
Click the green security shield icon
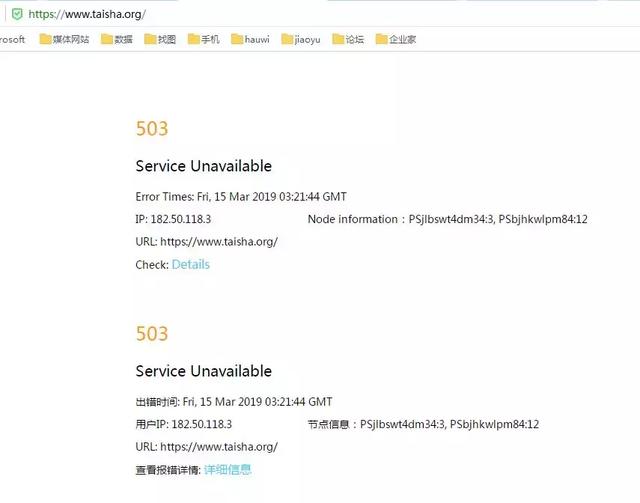coord(17,14)
